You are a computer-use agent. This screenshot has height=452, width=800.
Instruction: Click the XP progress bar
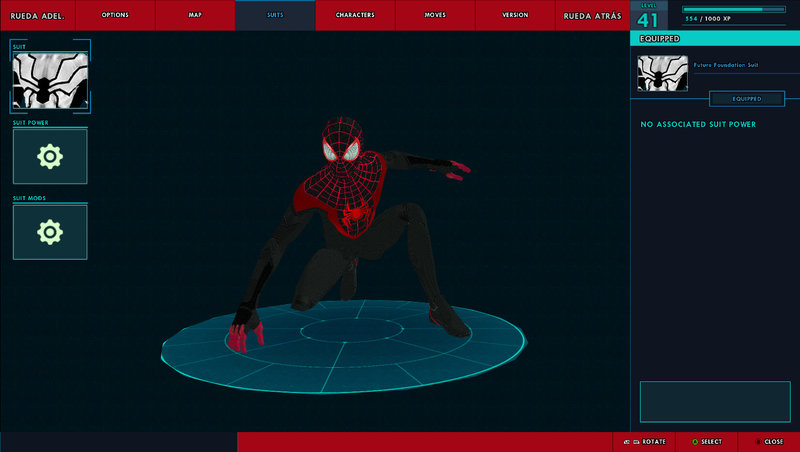click(x=734, y=9)
